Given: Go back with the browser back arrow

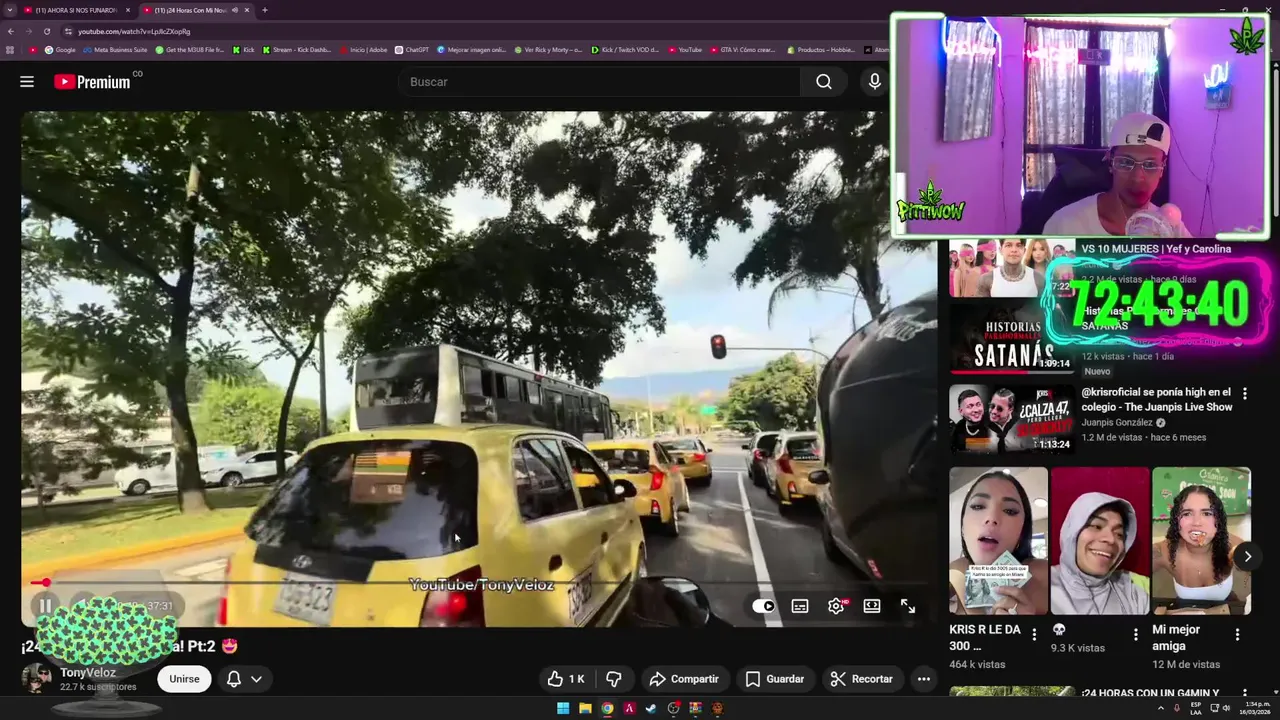Looking at the screenshot, I should point(10,31).
